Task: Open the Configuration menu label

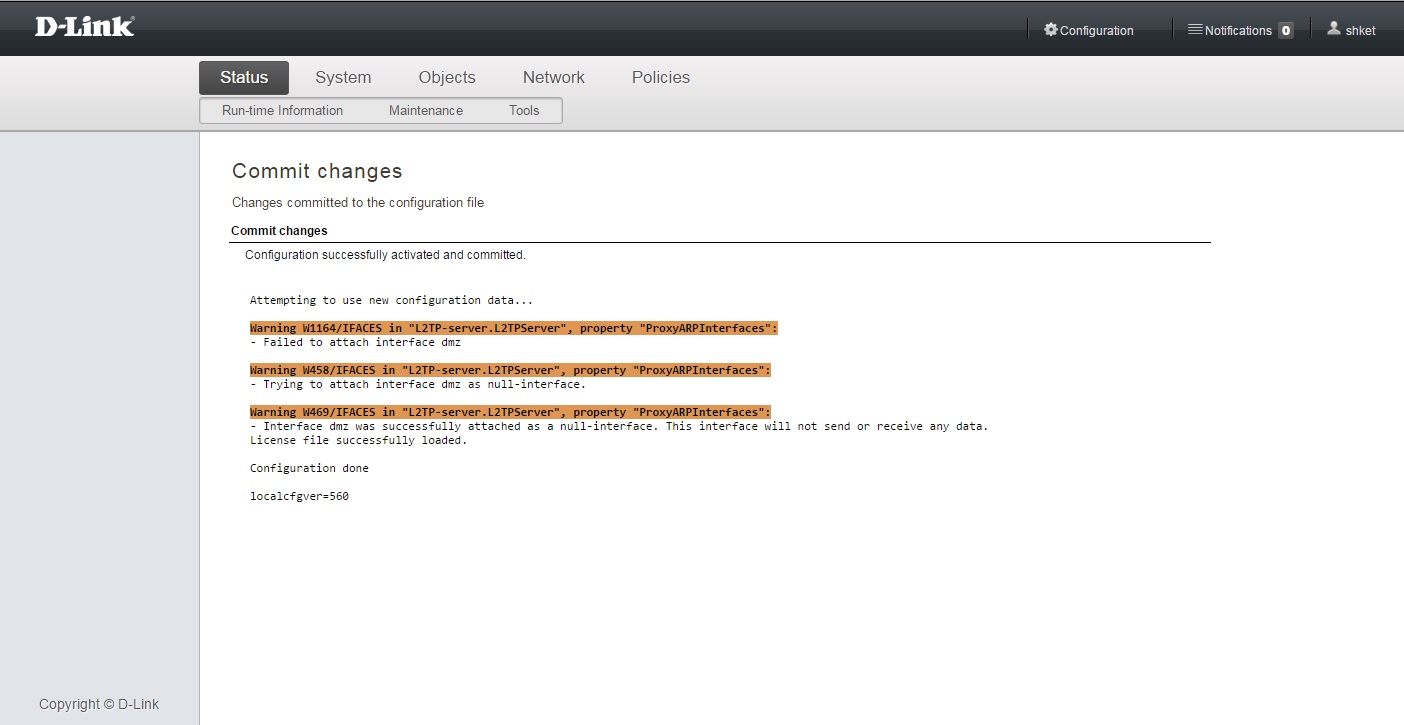Action: (1097, 31)
